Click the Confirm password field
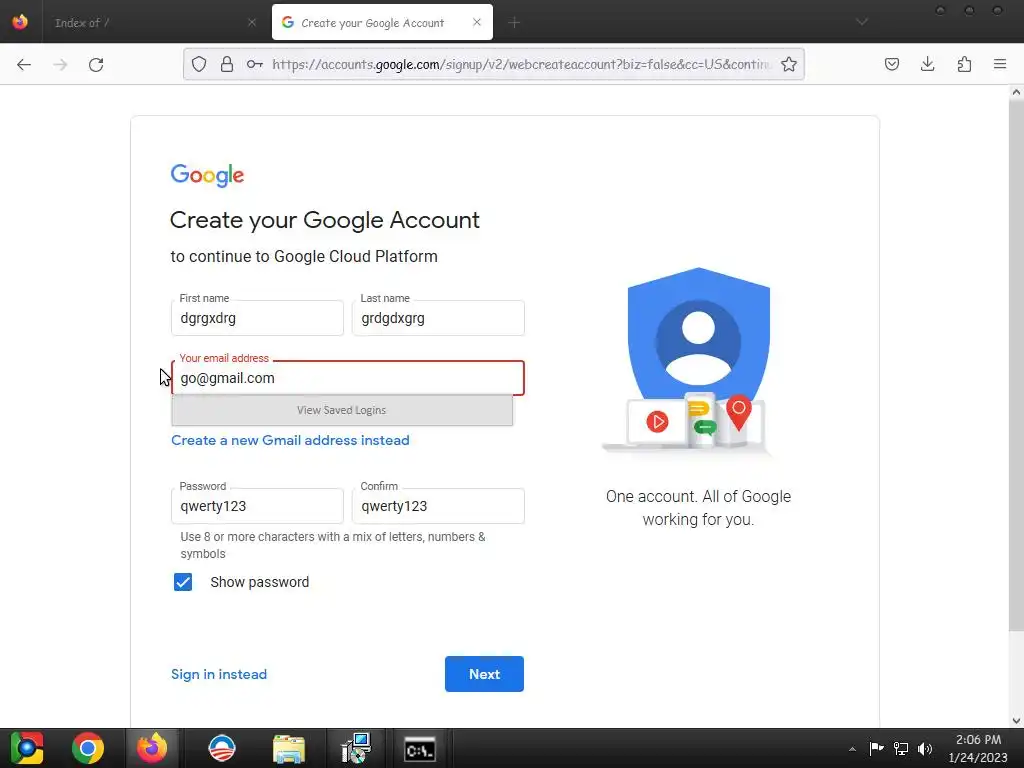This screenshot has width=1024, height=768. tap(438, 506)
